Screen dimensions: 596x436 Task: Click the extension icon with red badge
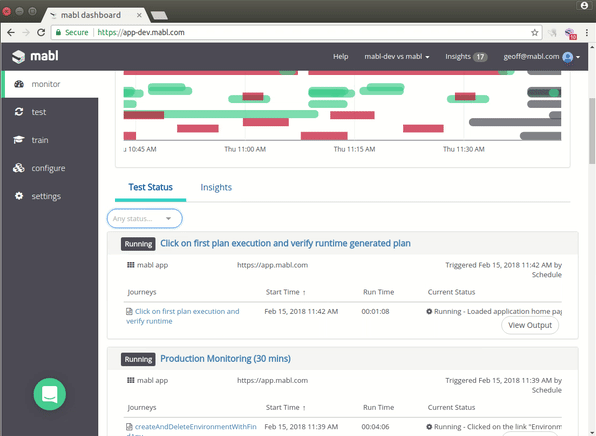click(x=570, y=33)
